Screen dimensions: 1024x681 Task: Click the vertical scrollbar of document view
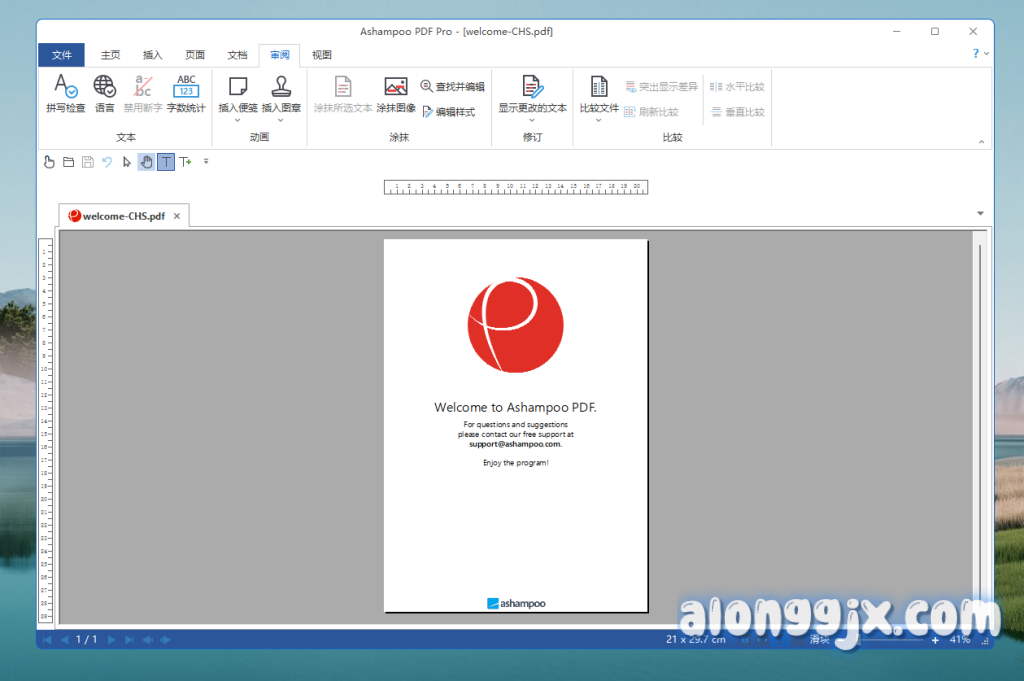point(979,420)
